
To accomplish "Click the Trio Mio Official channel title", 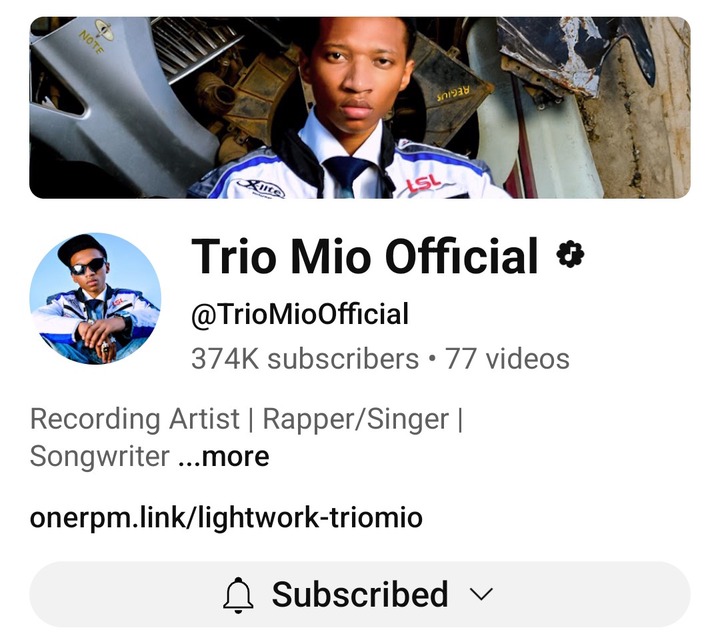I will [x=365, y=256].
